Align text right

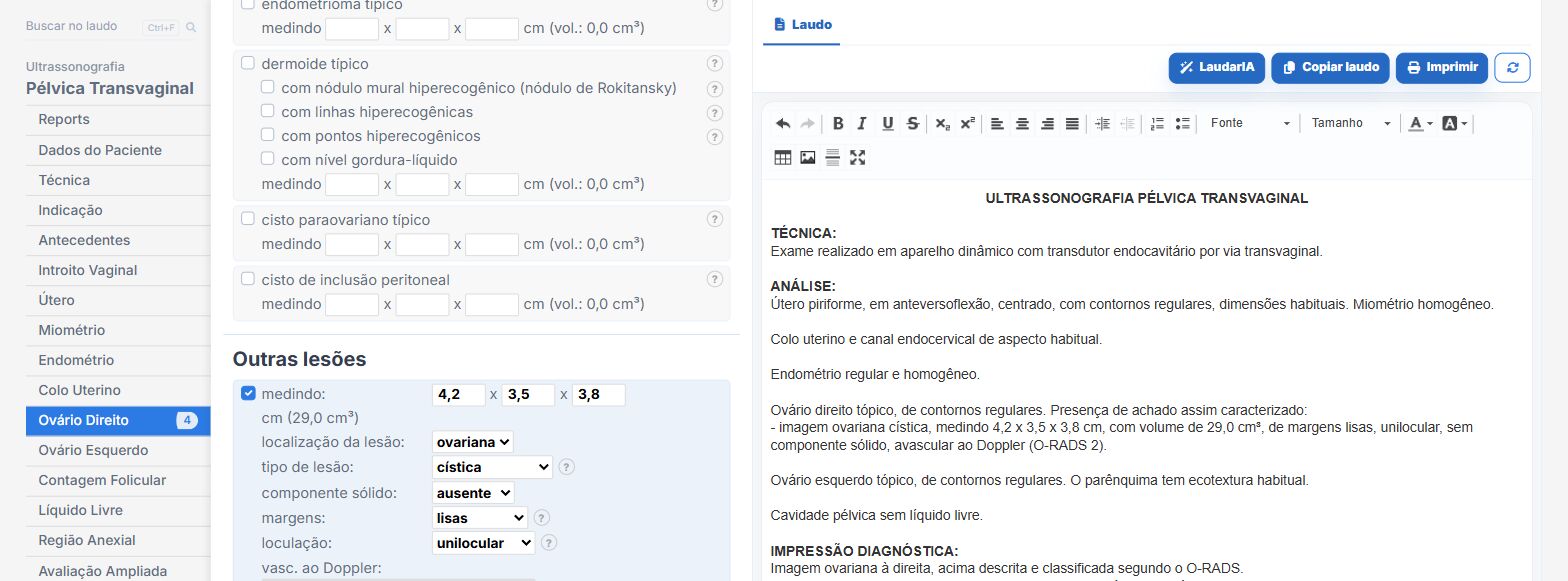(x=1047, y=124)
